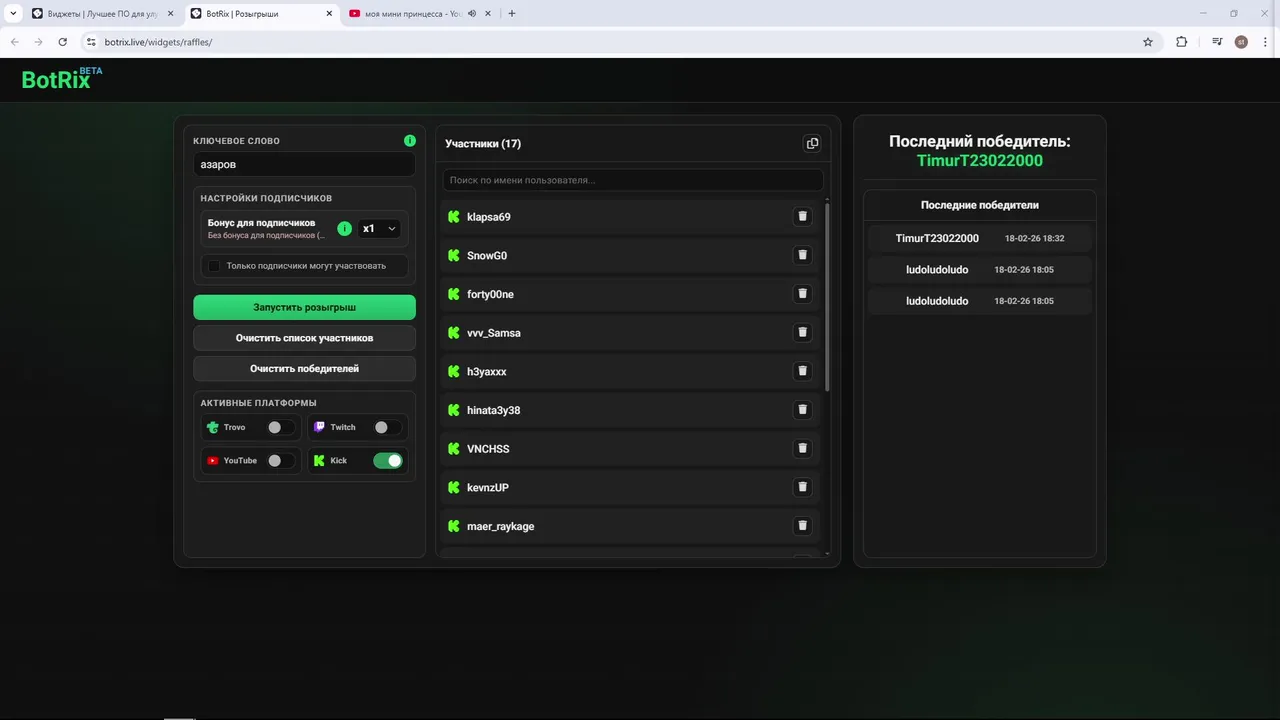Copy the participants list

[x=812, y=143]
